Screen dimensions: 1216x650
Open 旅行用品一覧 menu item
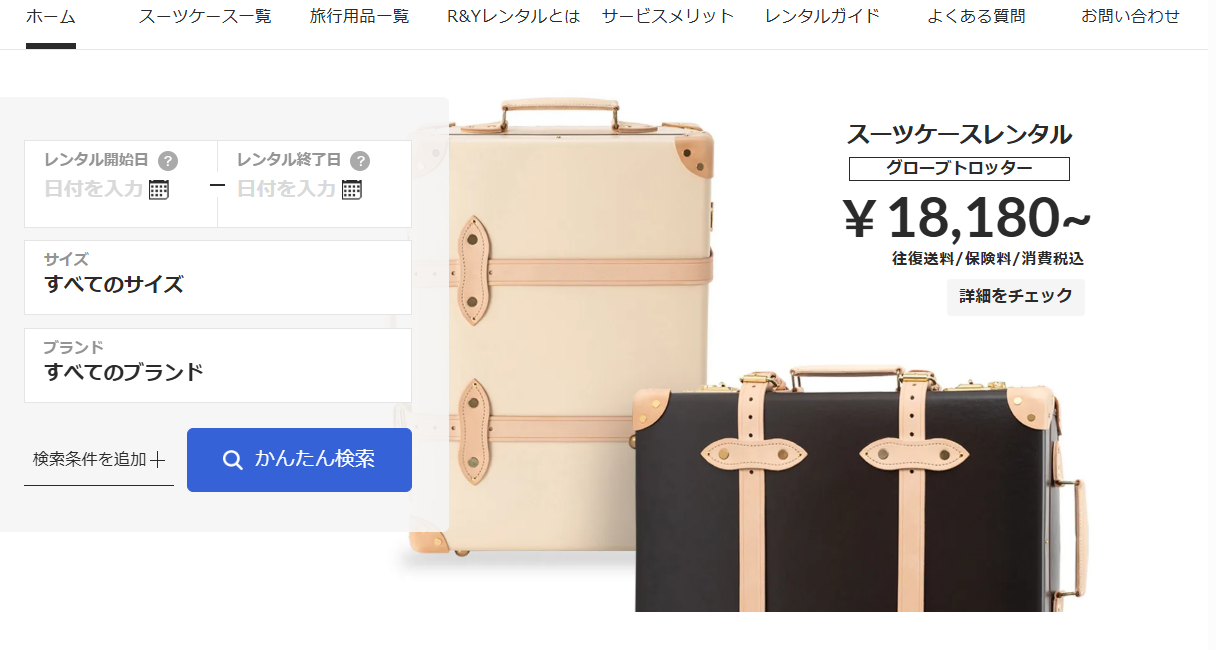click(x=360, y=17)
